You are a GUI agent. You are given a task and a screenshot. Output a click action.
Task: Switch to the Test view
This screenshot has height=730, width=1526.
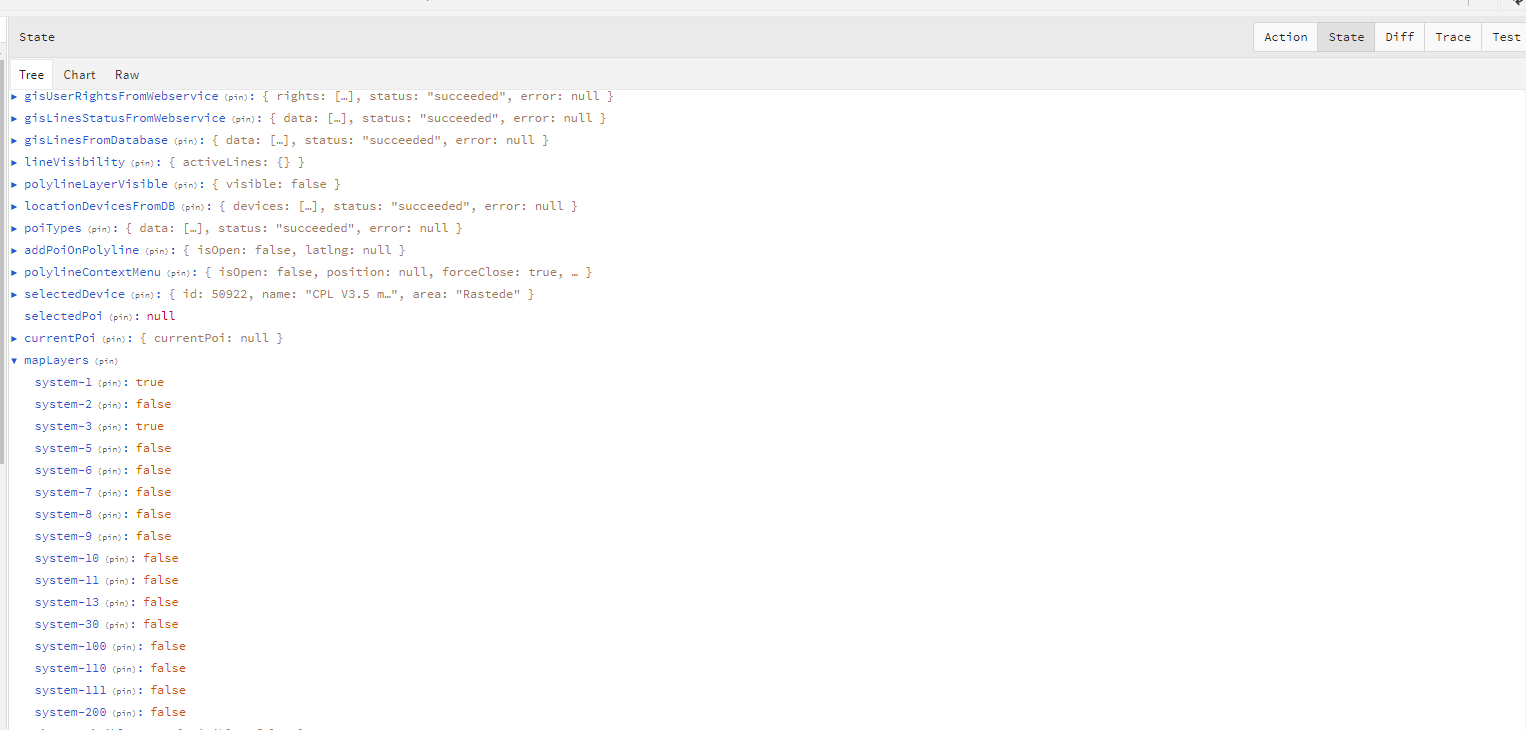pyautogui.click(x=1505, y=37)
